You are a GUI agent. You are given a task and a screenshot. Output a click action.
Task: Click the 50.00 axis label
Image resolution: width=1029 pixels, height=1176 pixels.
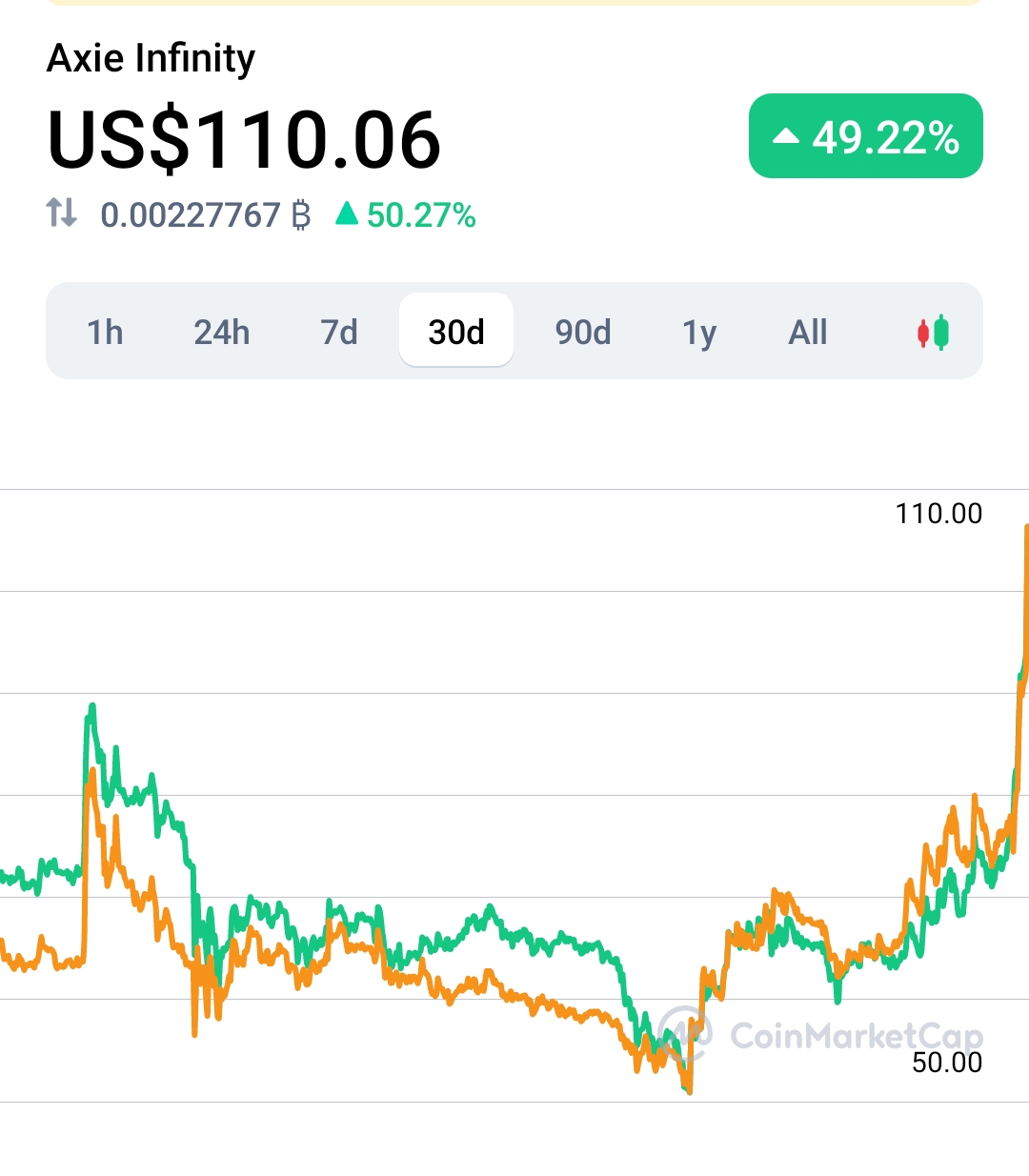[x=946, y=1063]
